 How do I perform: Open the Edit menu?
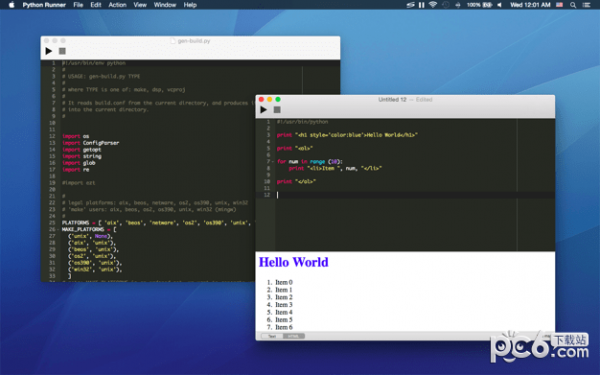[96, 5]
